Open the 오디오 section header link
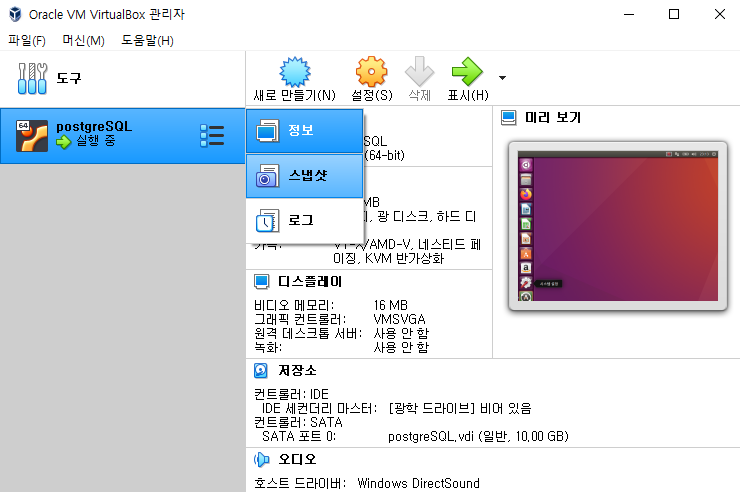Screen dimensions: 740x492 (297, 459)
